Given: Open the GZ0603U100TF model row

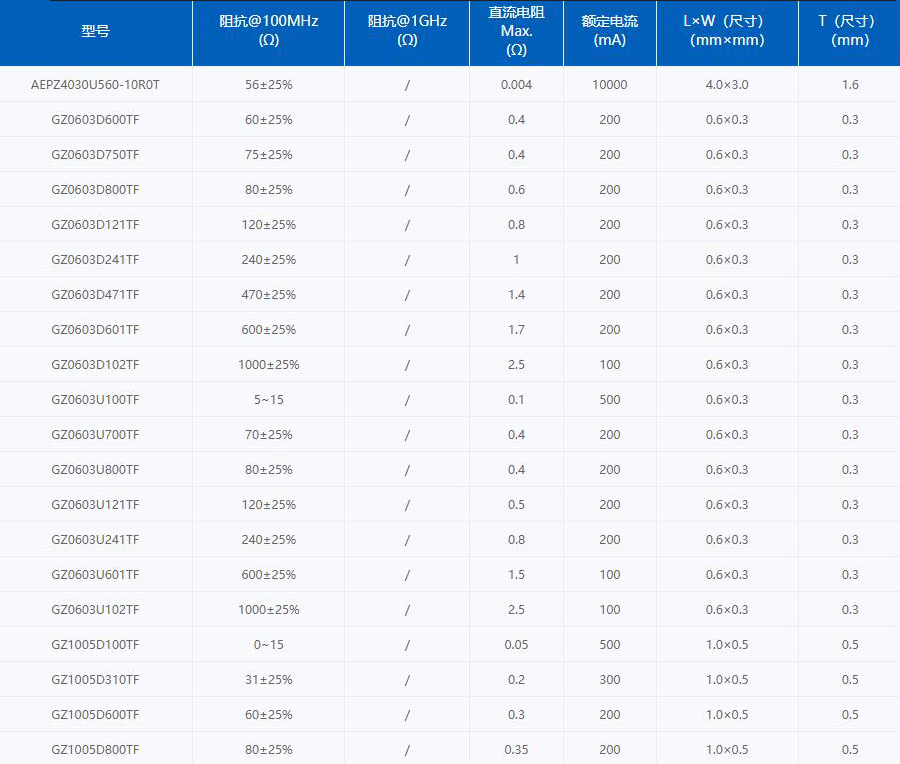Looking at the screenshot, I should (95, 400).
